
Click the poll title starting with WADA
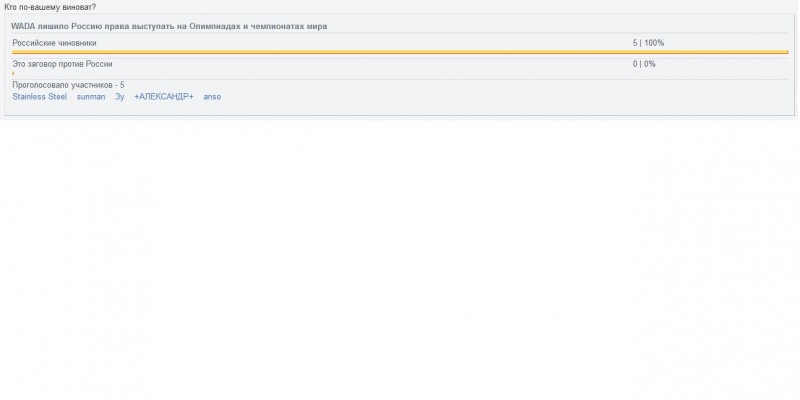tap(169, 26)
